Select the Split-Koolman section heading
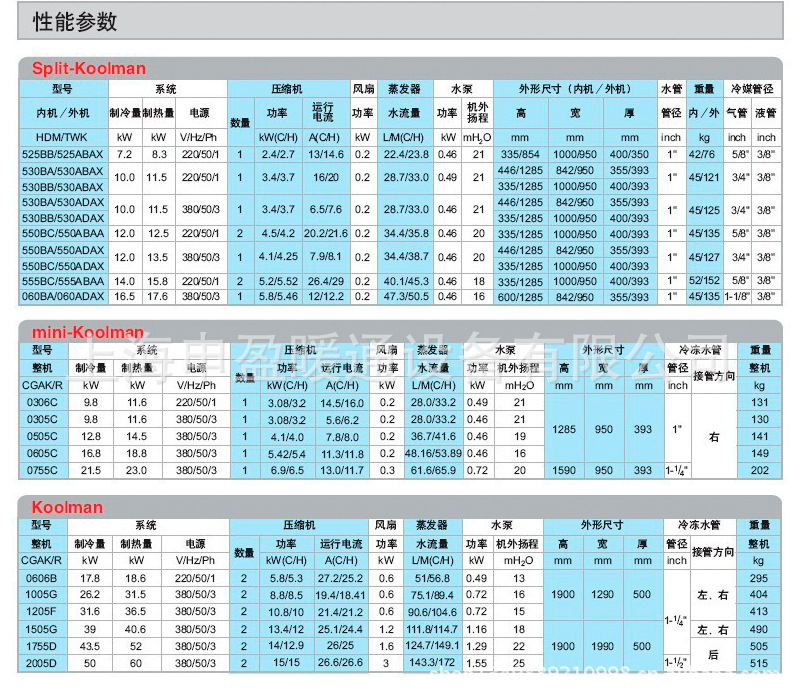799x699 pixels. (x=89, y=68)
